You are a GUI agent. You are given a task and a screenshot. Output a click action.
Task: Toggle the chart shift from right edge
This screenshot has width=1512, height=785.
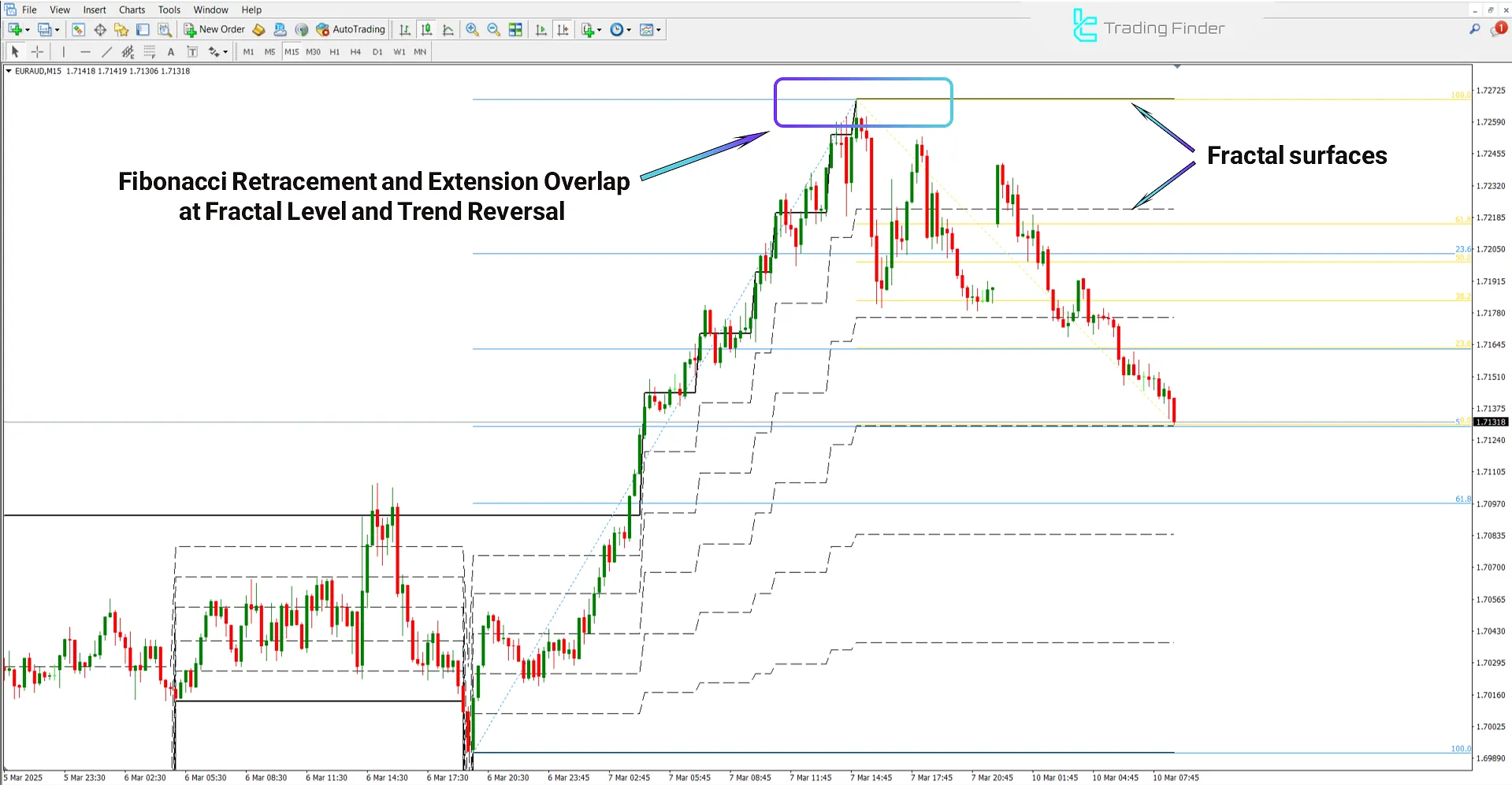click(x=563, y=29)
